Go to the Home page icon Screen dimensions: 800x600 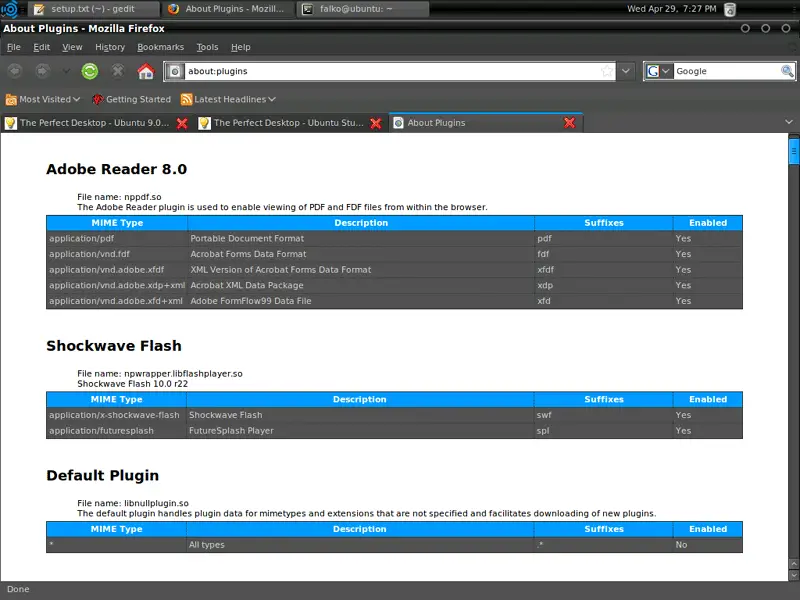pos(146,71)
